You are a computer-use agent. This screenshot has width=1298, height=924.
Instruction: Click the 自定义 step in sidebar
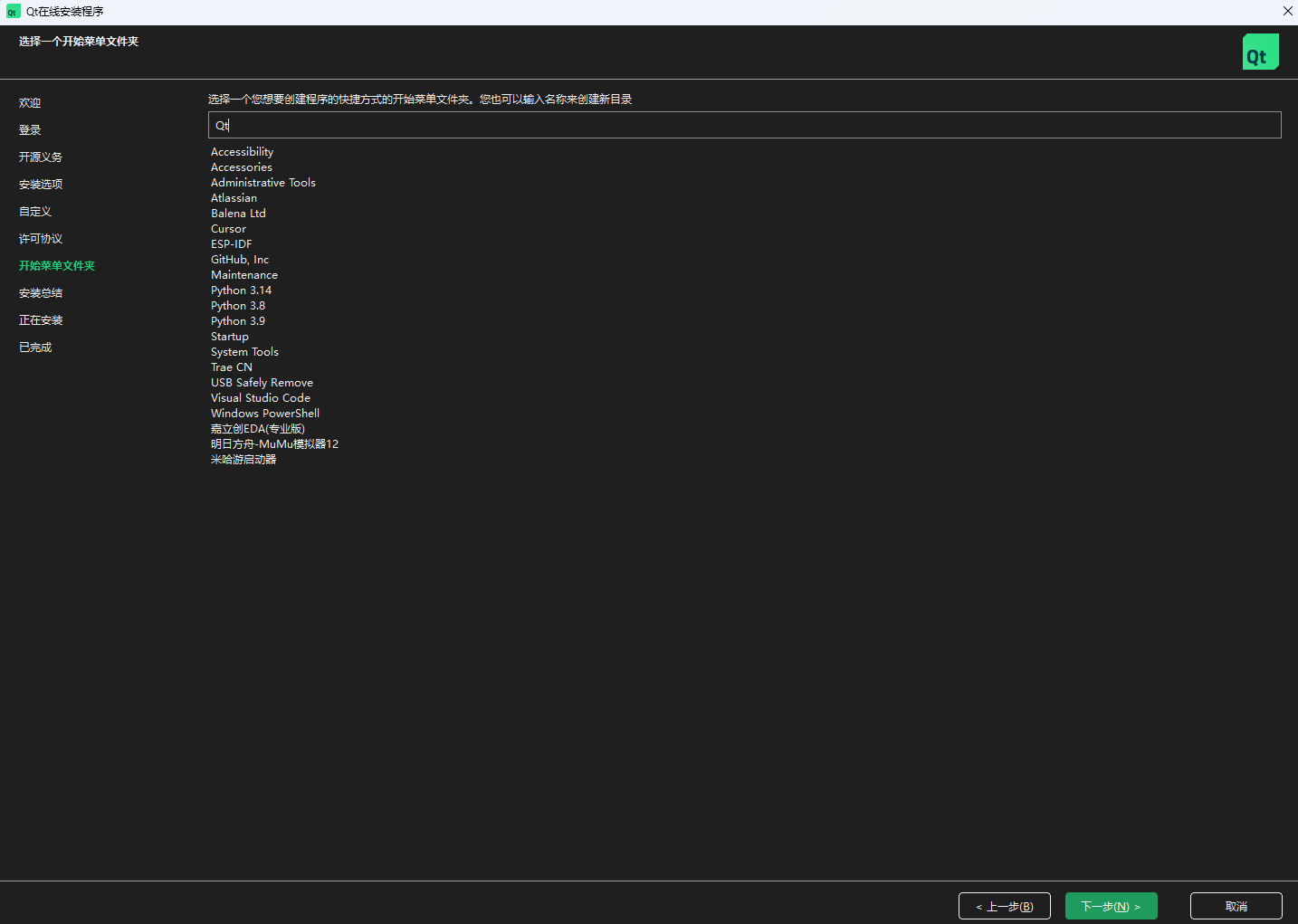point(35,212)
